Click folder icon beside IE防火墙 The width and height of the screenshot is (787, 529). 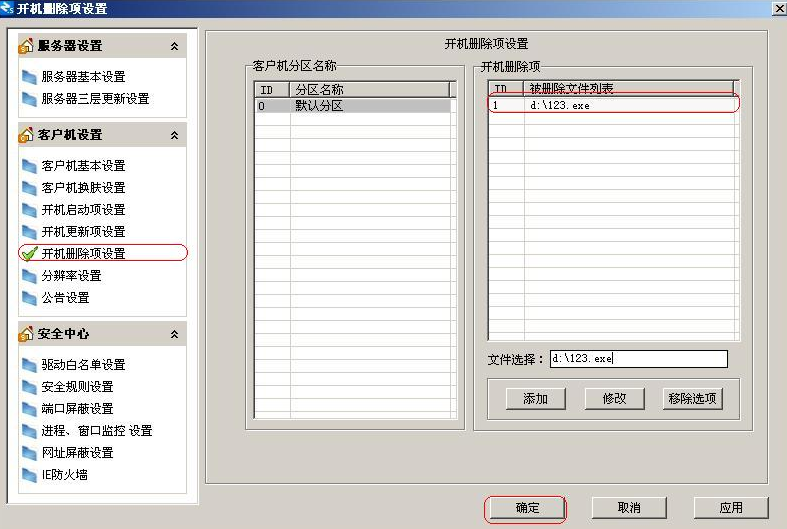coord(29,475)
